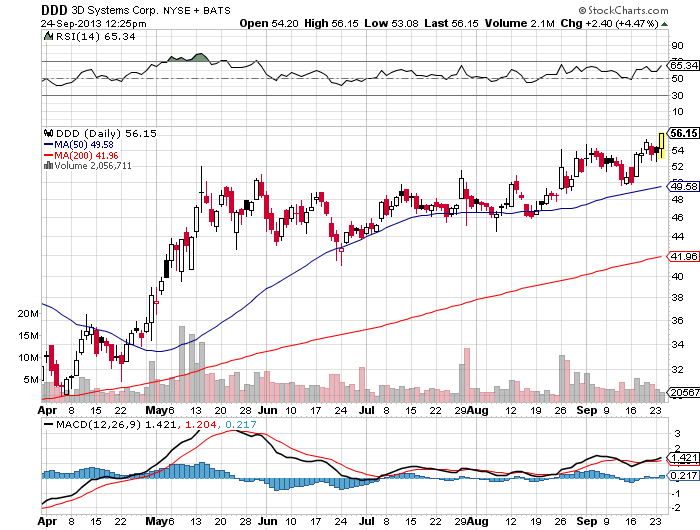Click the 1.421 MACD axis value tag

tap(684, 458)
